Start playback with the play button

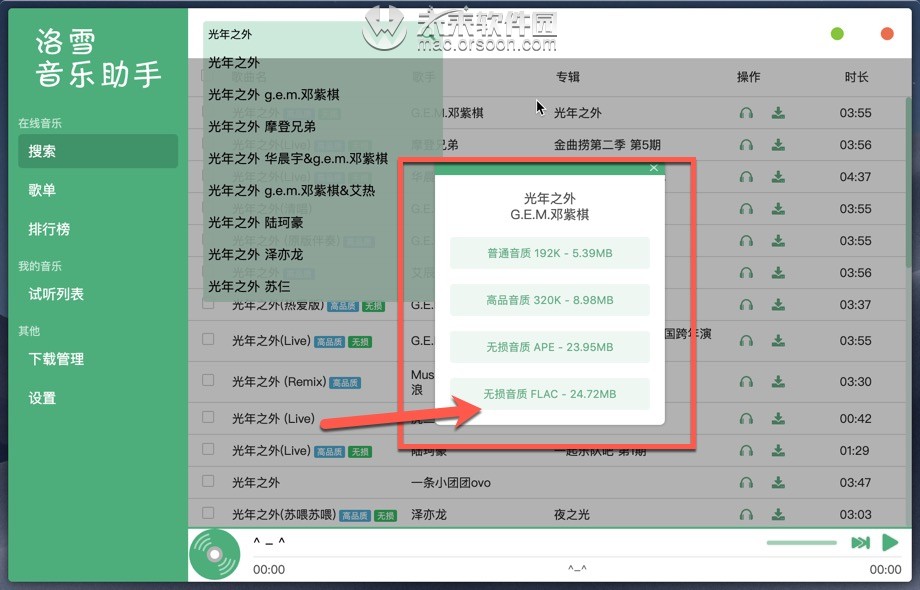pyautogui.click(x=890, y=542)
